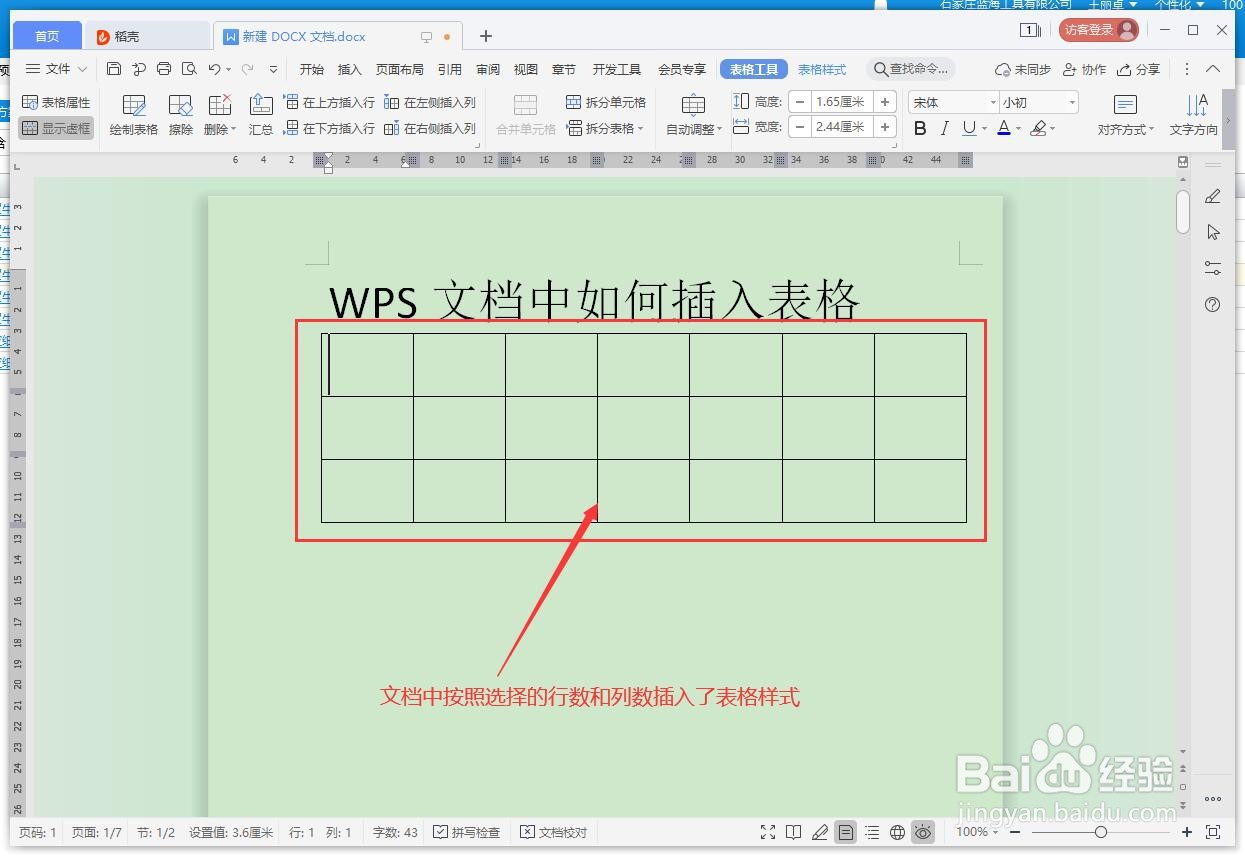Click the 协作 collaborate button

(x=1085, y=69)
